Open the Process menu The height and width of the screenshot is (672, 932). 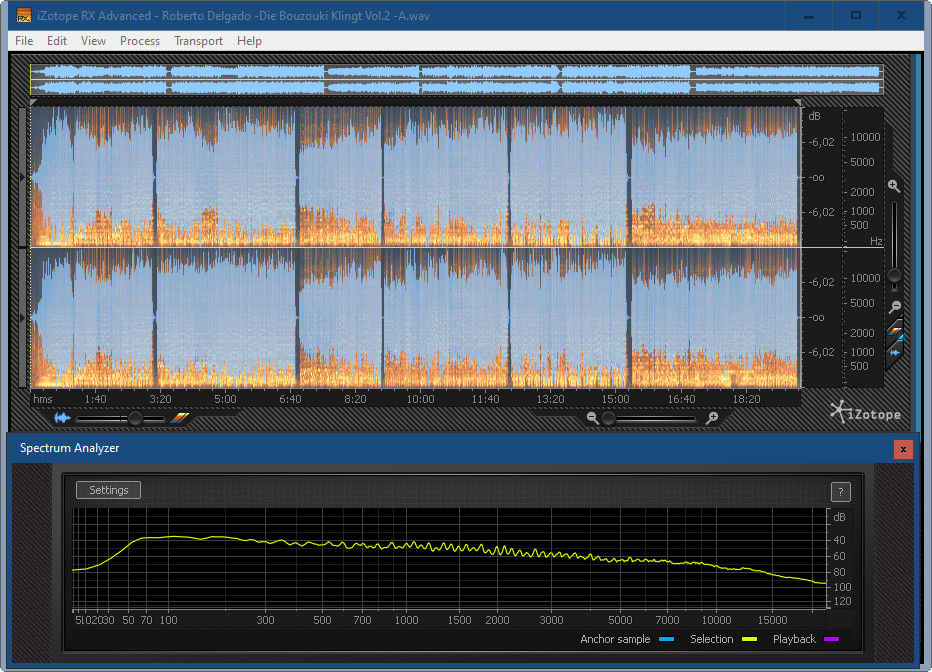point(140,41)
